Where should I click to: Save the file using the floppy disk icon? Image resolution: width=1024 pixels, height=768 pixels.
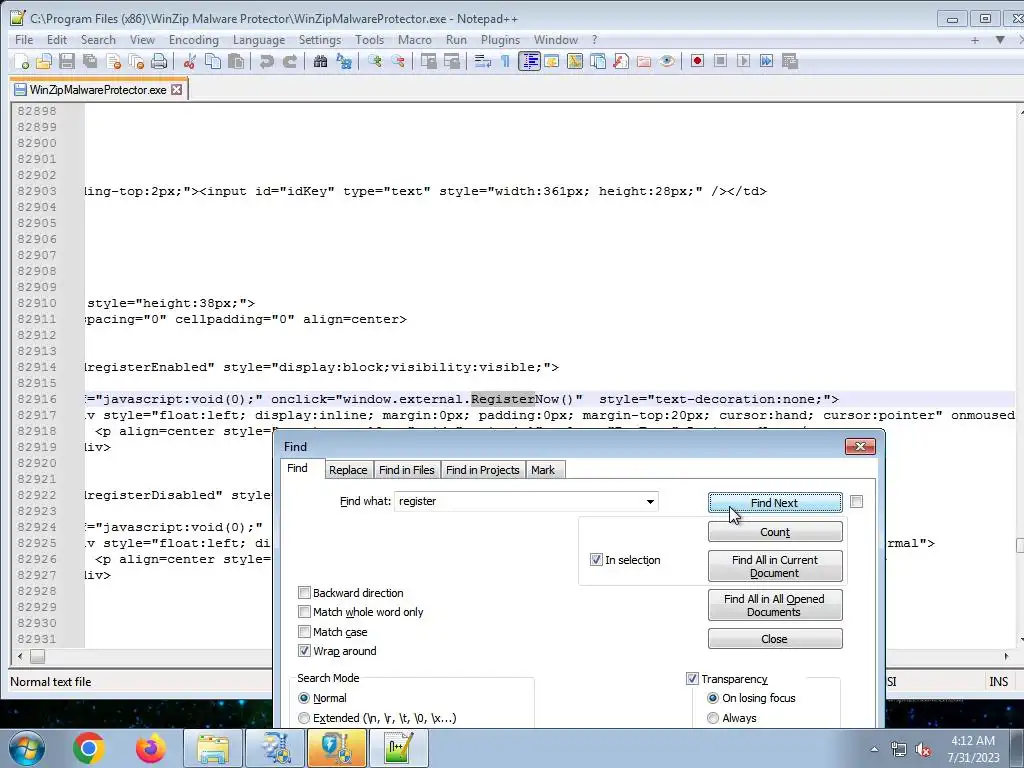[67, 61]
